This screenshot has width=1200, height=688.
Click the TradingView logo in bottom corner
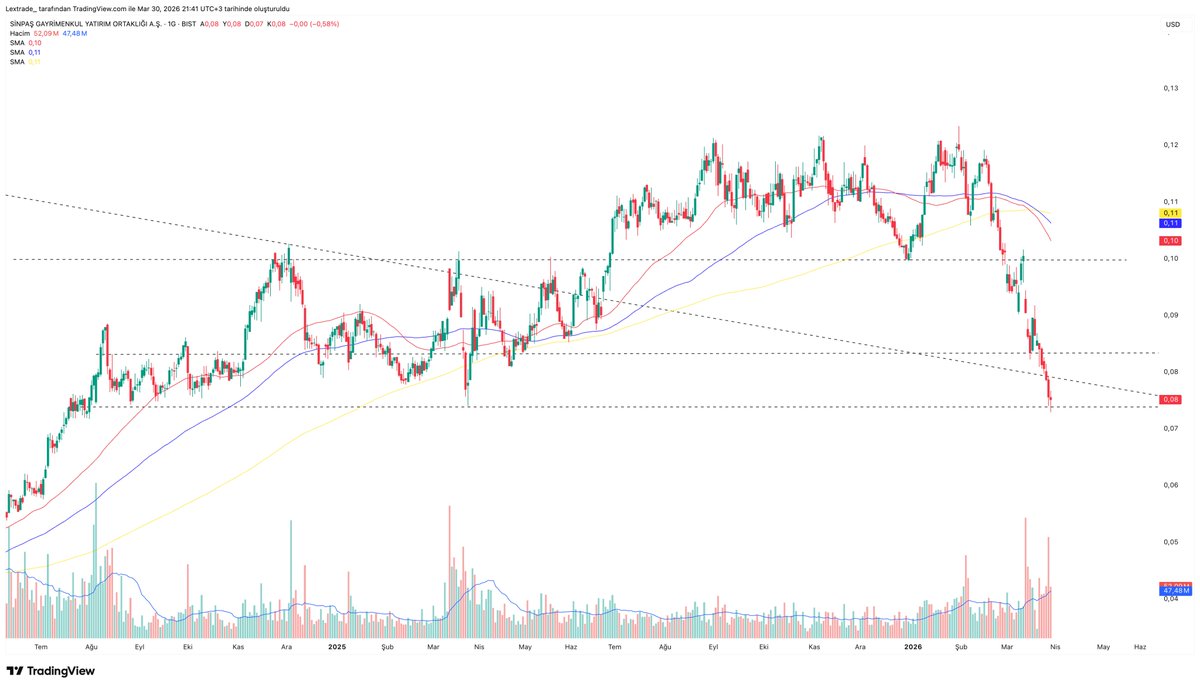[46, 672]
